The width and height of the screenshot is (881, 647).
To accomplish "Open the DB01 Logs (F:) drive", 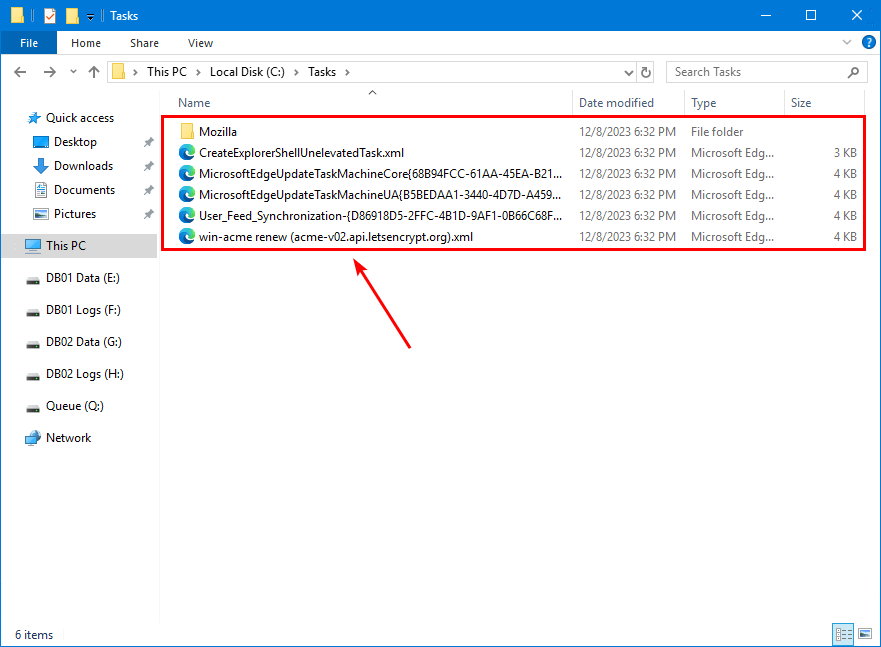I will [83, 310].
